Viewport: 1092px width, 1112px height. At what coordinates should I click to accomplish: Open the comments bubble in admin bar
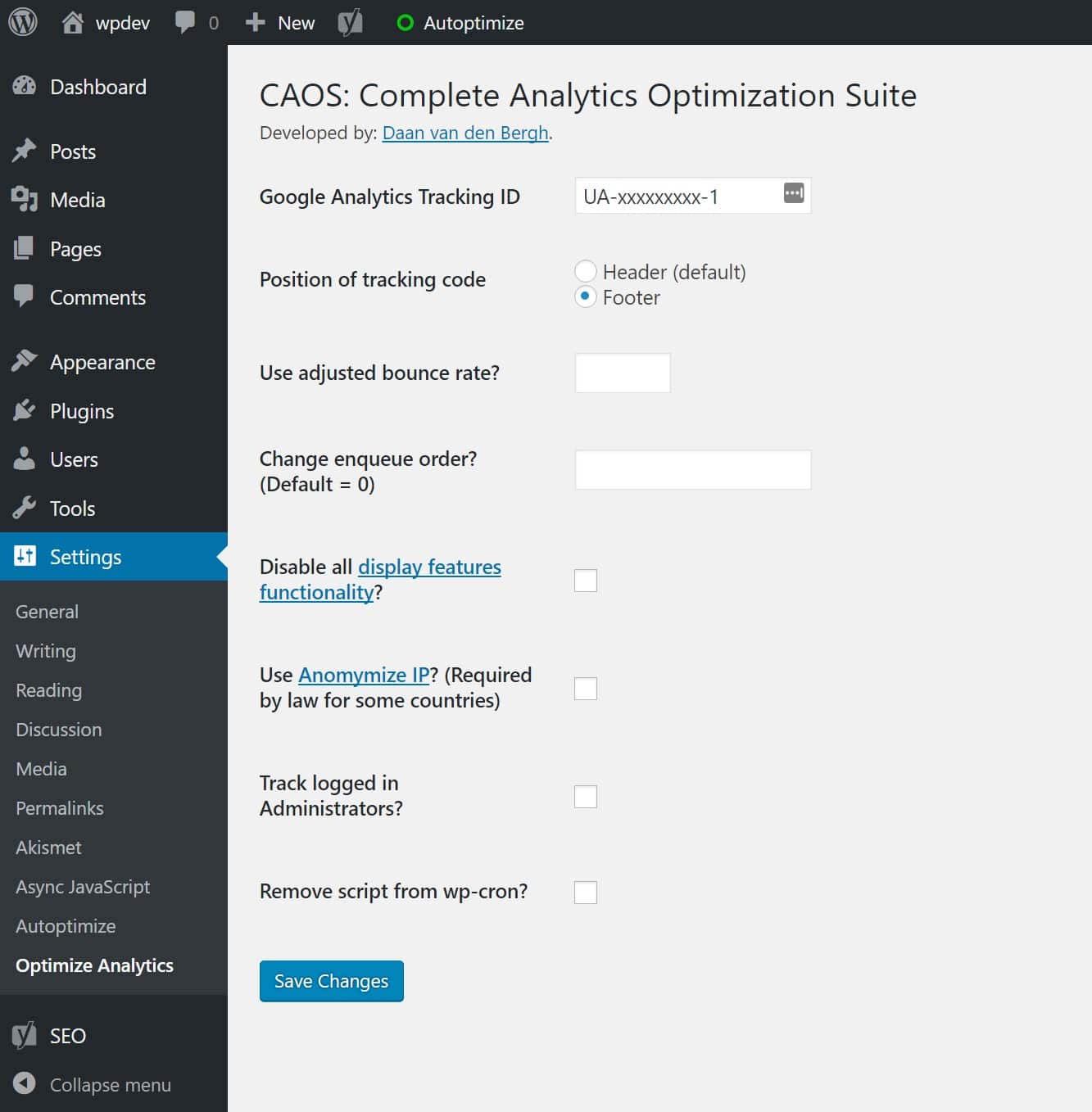182,22
